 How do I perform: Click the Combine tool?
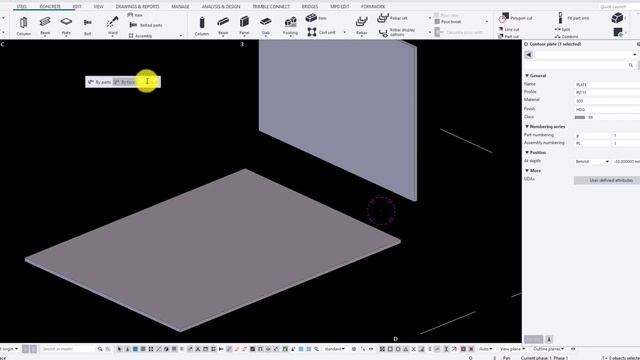[x=567, y=36]
